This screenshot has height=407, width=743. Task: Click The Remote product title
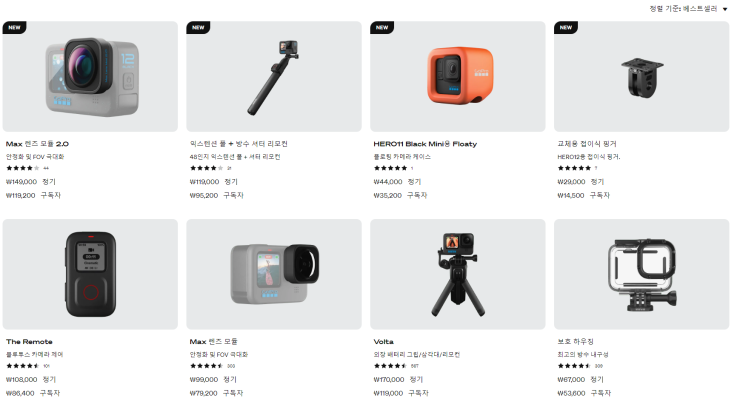(x=29, y=342)
